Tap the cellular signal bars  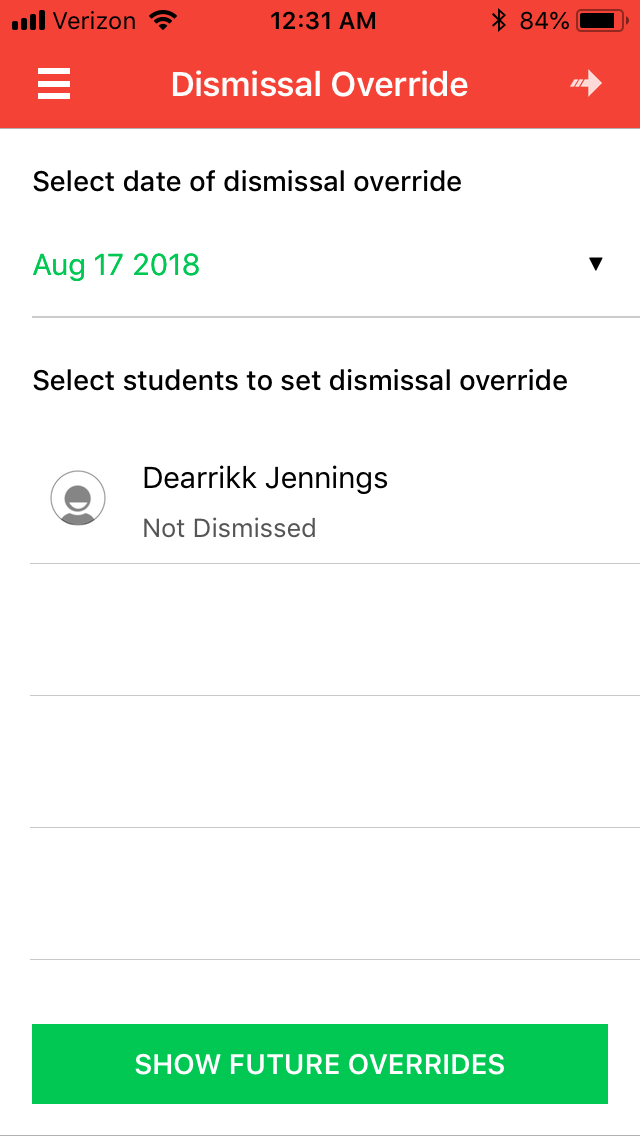[x=30, y=20]
